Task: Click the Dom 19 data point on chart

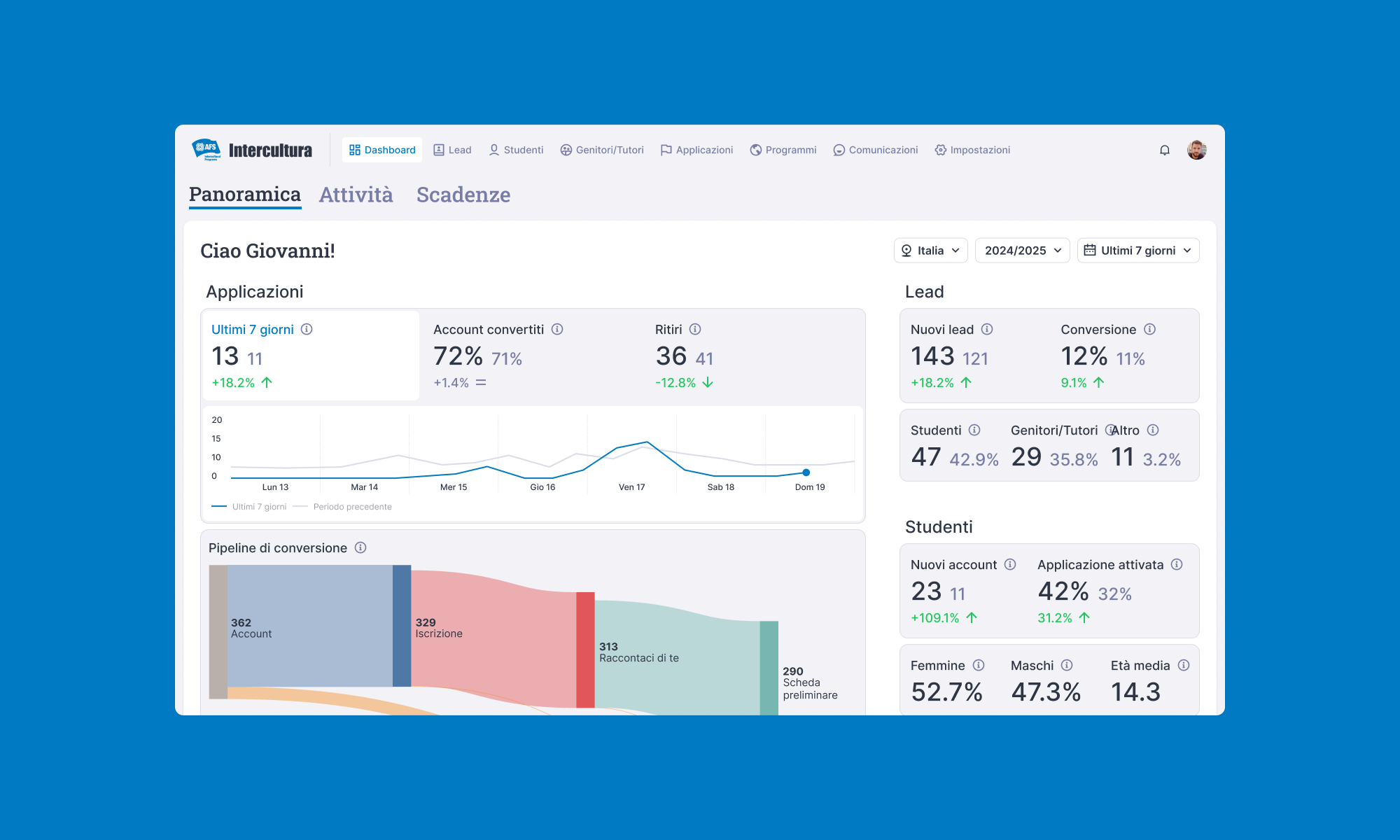Action: [806, 472]
